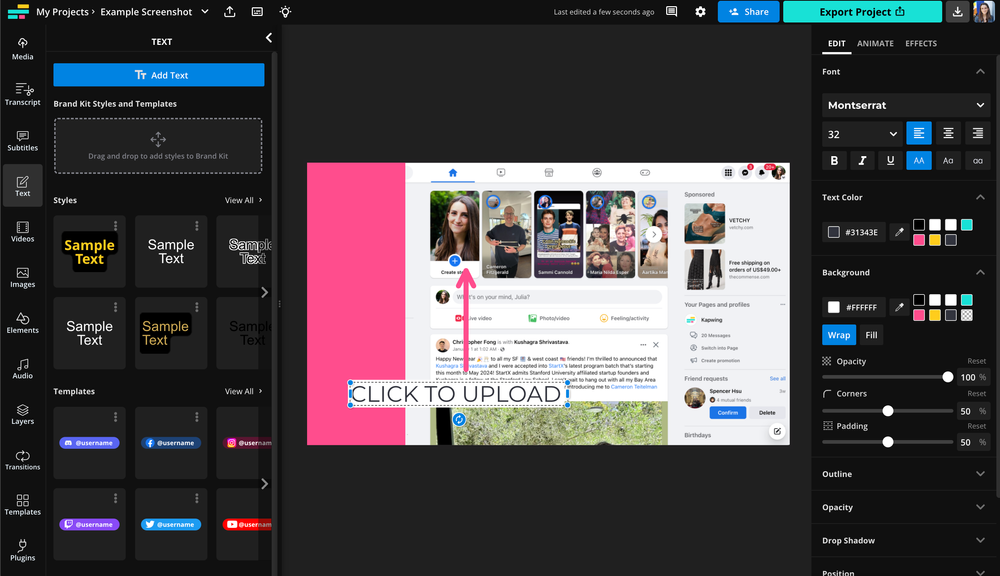
Task: Open the Media panel
Action: tap(21, 48)
